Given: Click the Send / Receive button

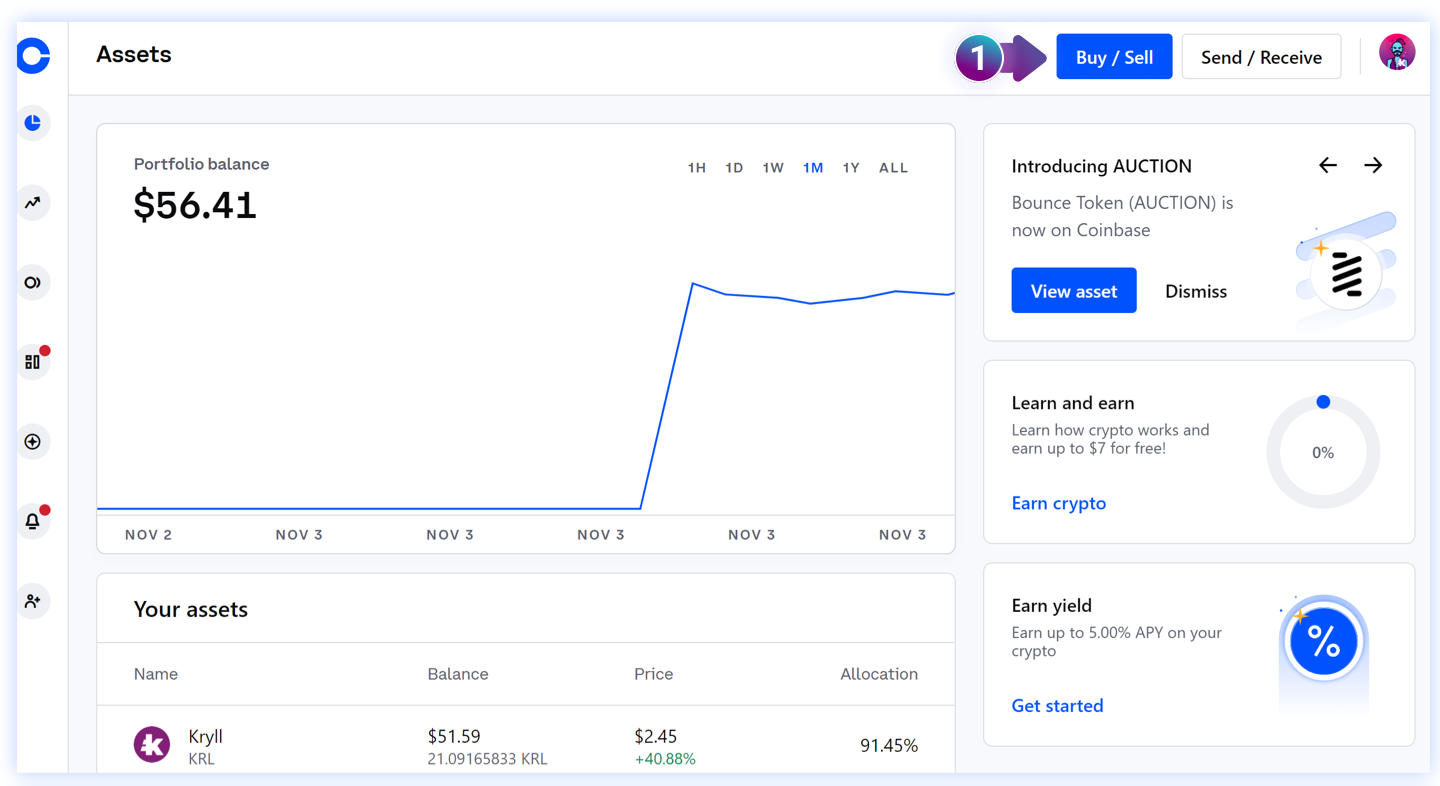Looking at the screenshot, I should point(1261,57).
